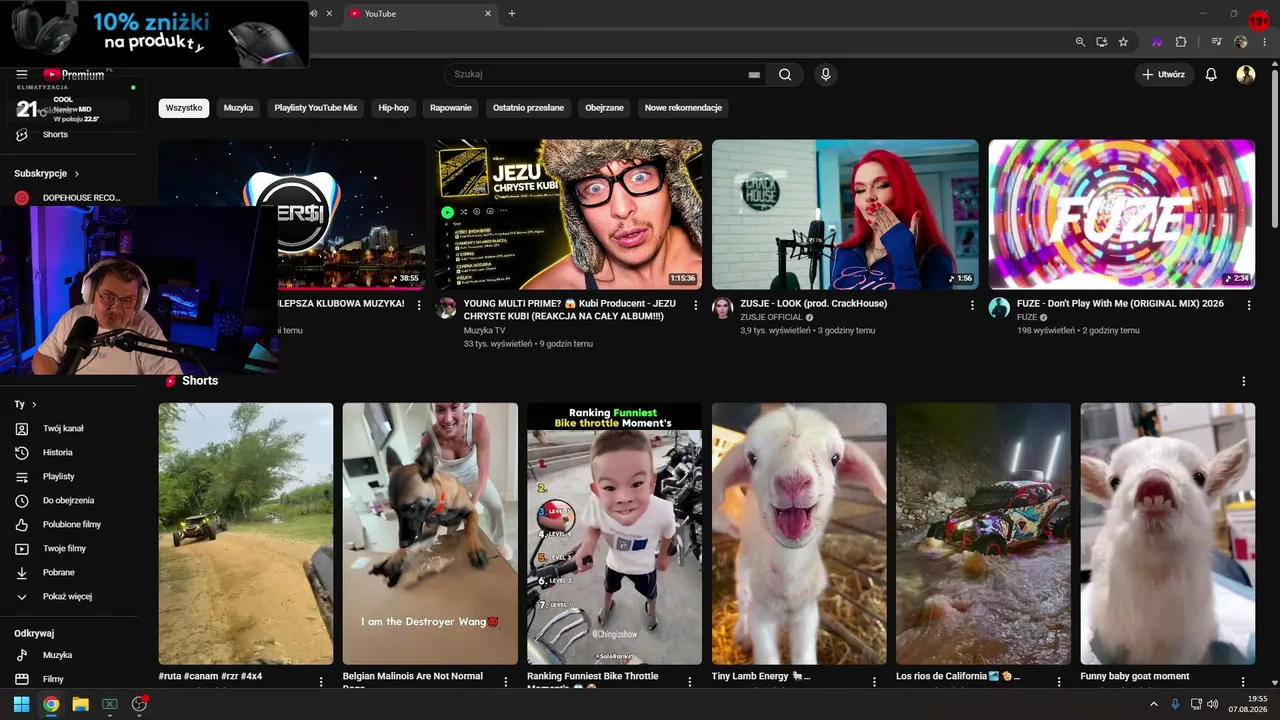Viewport: 1280px width, 720px height.
Task: Expand Subskrypcje section chevron
Action: pos(76,173)
